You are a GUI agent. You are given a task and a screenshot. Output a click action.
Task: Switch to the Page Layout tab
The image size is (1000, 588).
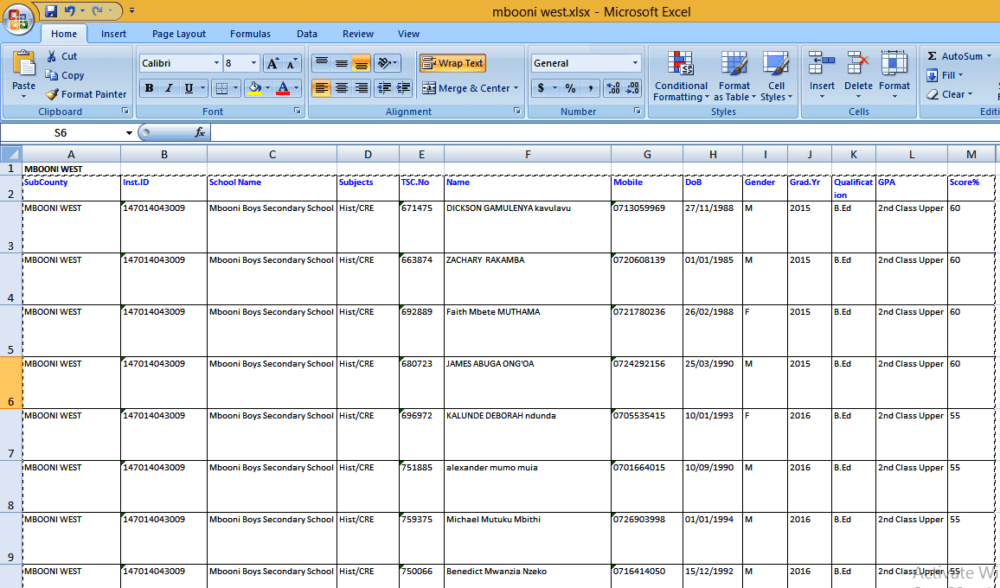pos(179,34)
